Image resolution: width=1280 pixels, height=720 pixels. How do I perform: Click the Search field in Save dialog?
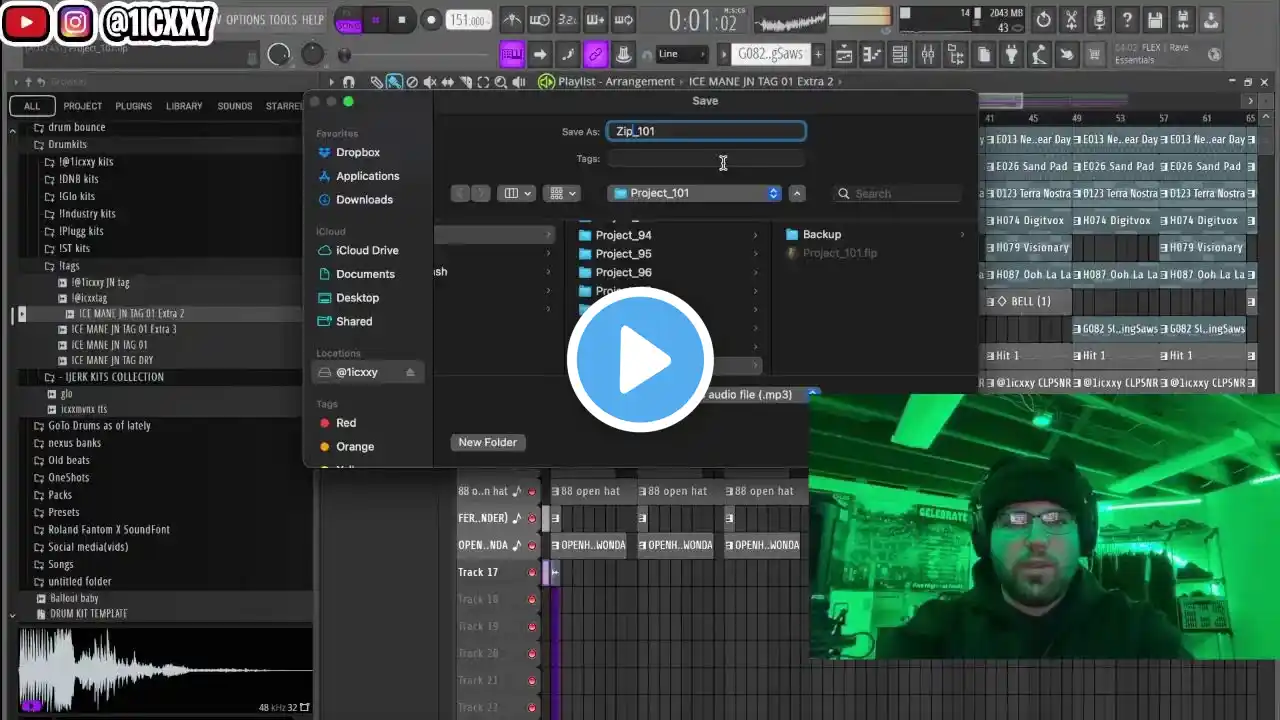pos(897,193)
